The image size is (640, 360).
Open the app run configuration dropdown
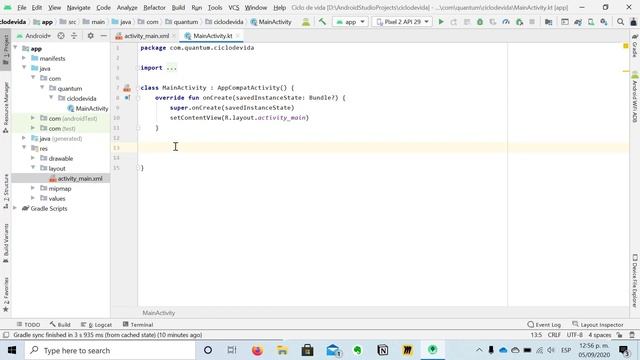(x=350, y=22)
